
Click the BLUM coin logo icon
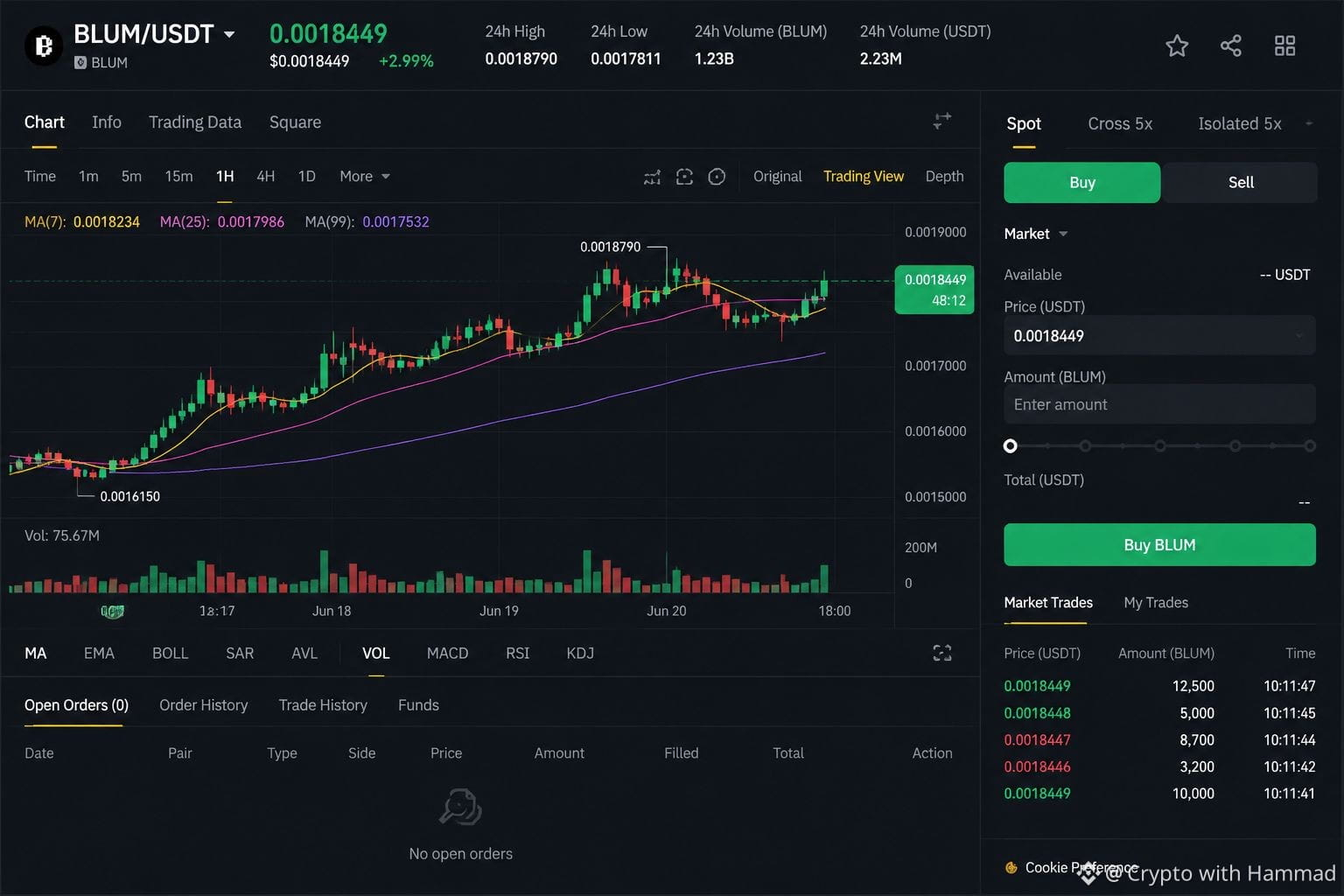tap(43, 45)
